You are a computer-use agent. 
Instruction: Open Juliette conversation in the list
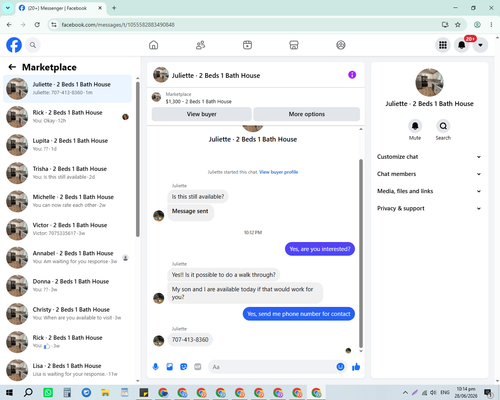pos(67,89)
